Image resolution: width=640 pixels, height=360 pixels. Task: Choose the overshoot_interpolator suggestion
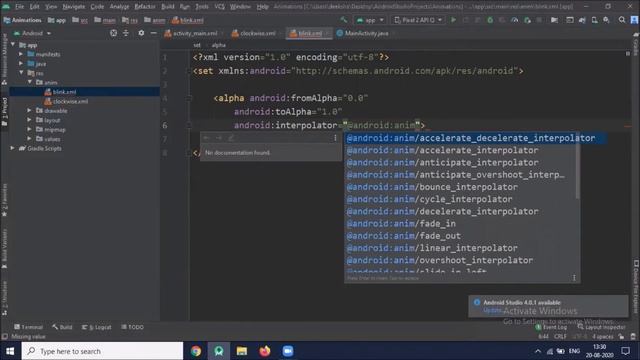click(460, 260)
